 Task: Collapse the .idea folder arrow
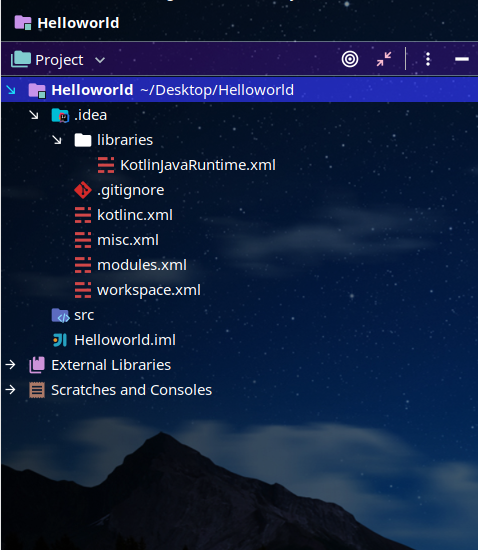coord(34,115)
